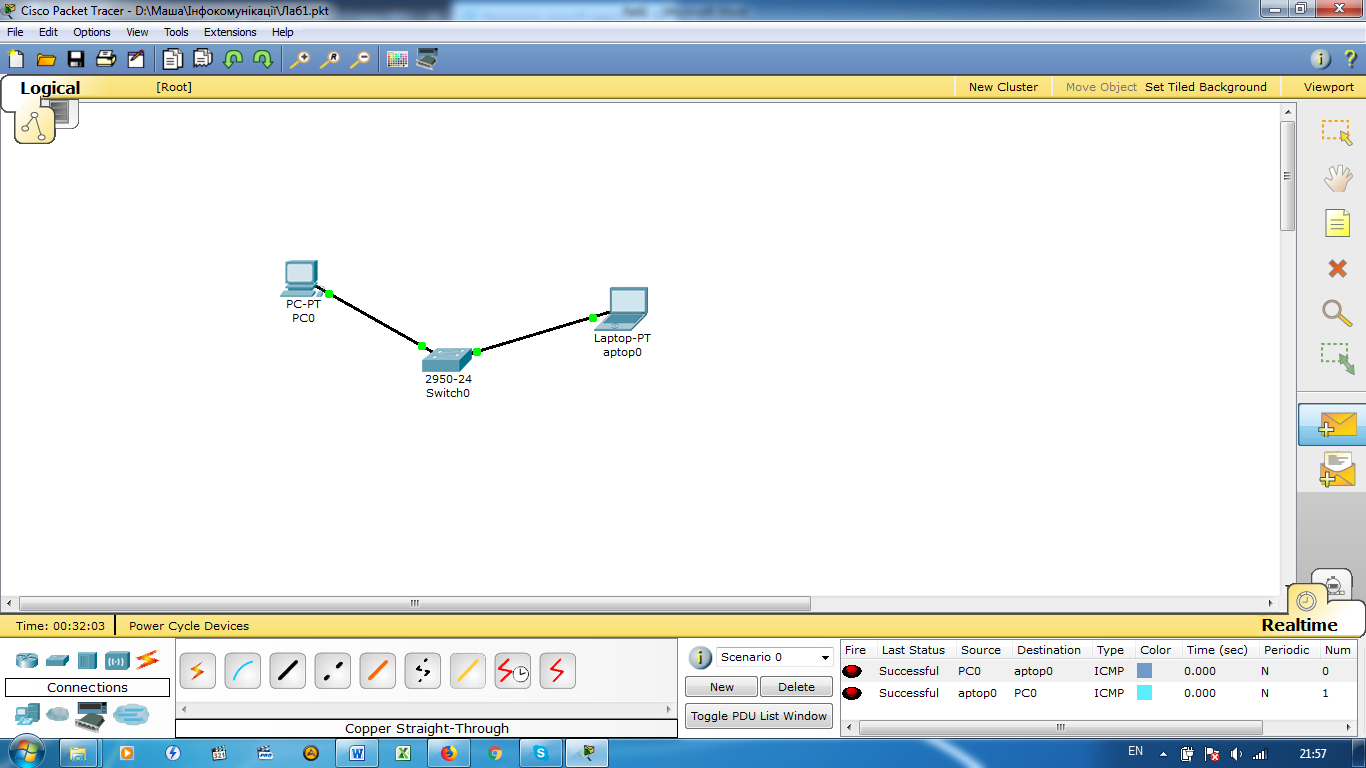Click New Cluster button

[1003, 87]
